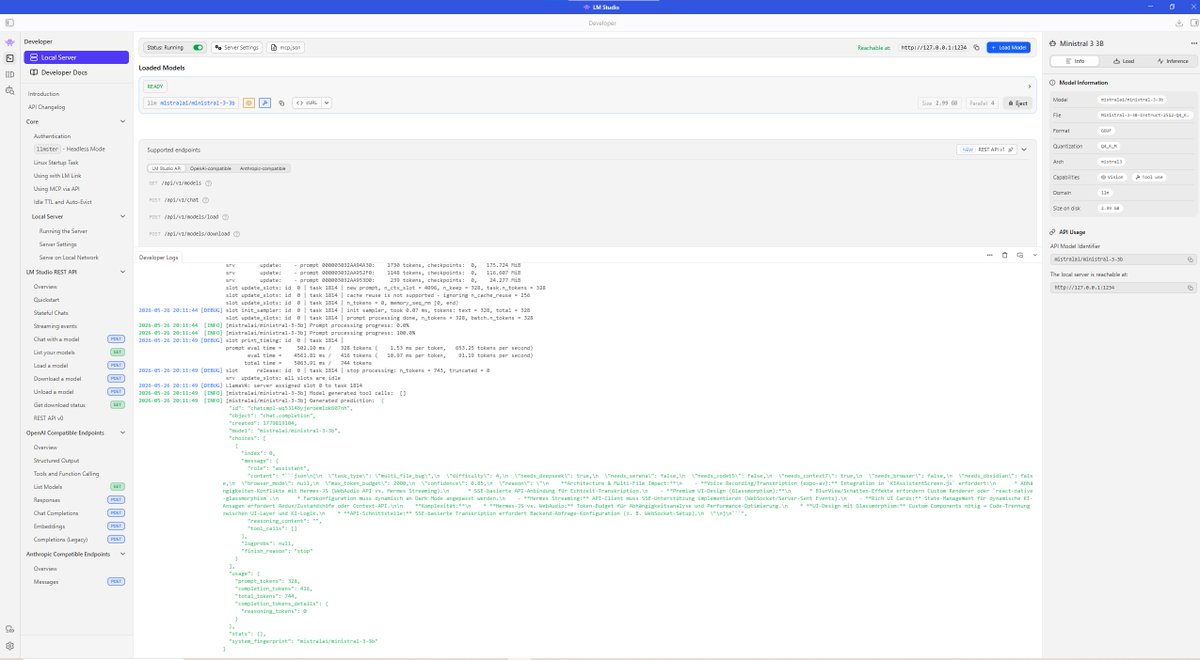This screenshot has width=1200, height=660.
Task: Click the orange model settings icon
Action: (x=248, y=102)
